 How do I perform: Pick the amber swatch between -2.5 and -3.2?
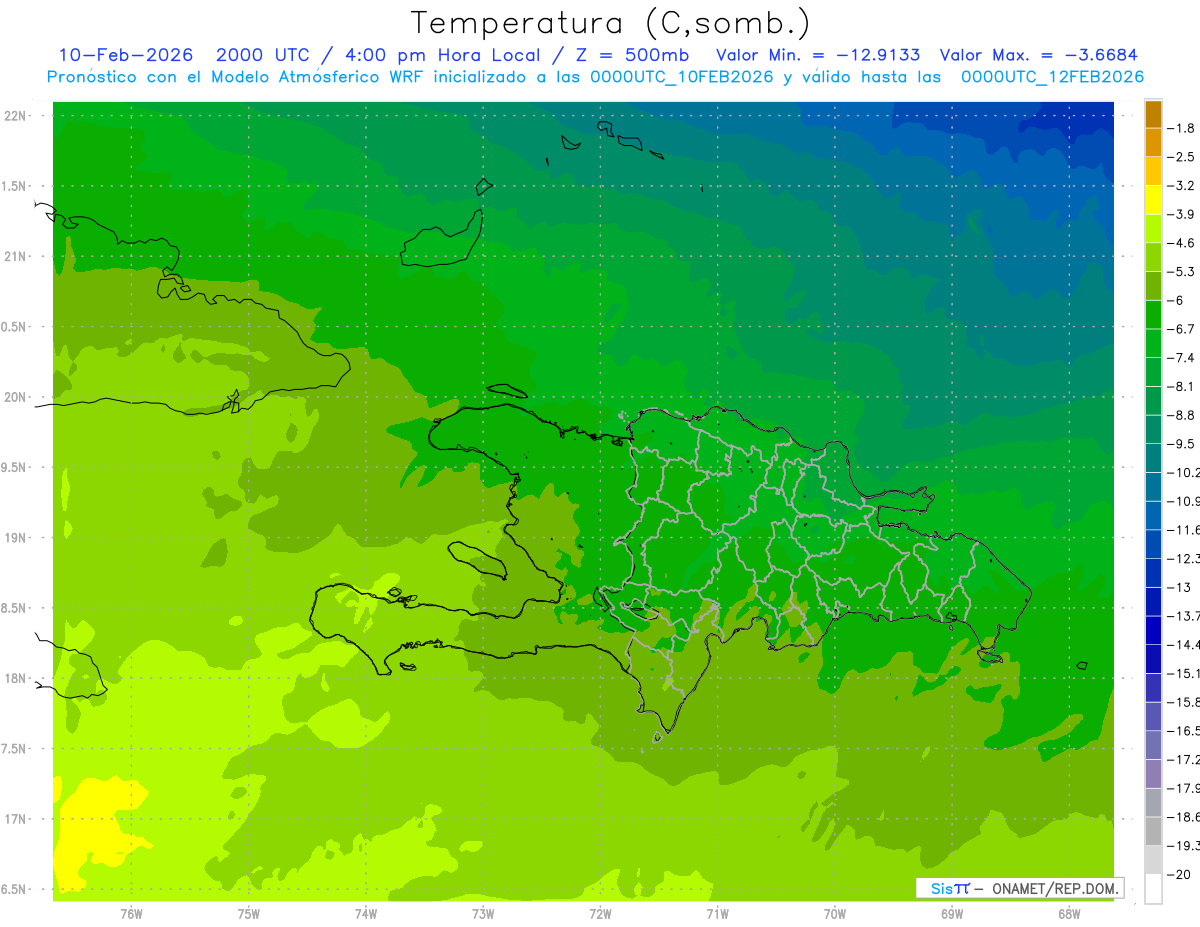coord(1154,171)
